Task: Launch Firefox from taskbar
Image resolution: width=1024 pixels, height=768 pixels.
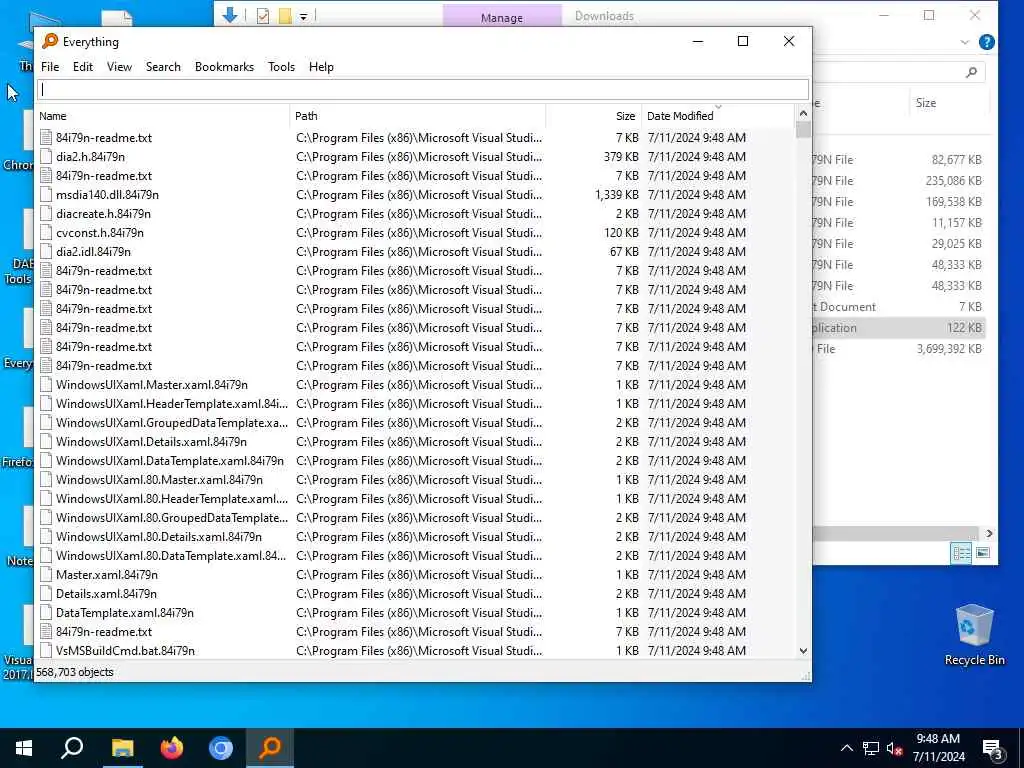Action: click(x=172, y=748)
